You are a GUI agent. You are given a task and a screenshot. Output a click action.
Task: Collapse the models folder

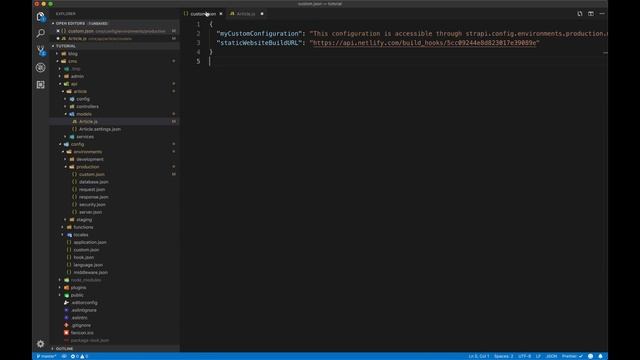coord(84,114)
